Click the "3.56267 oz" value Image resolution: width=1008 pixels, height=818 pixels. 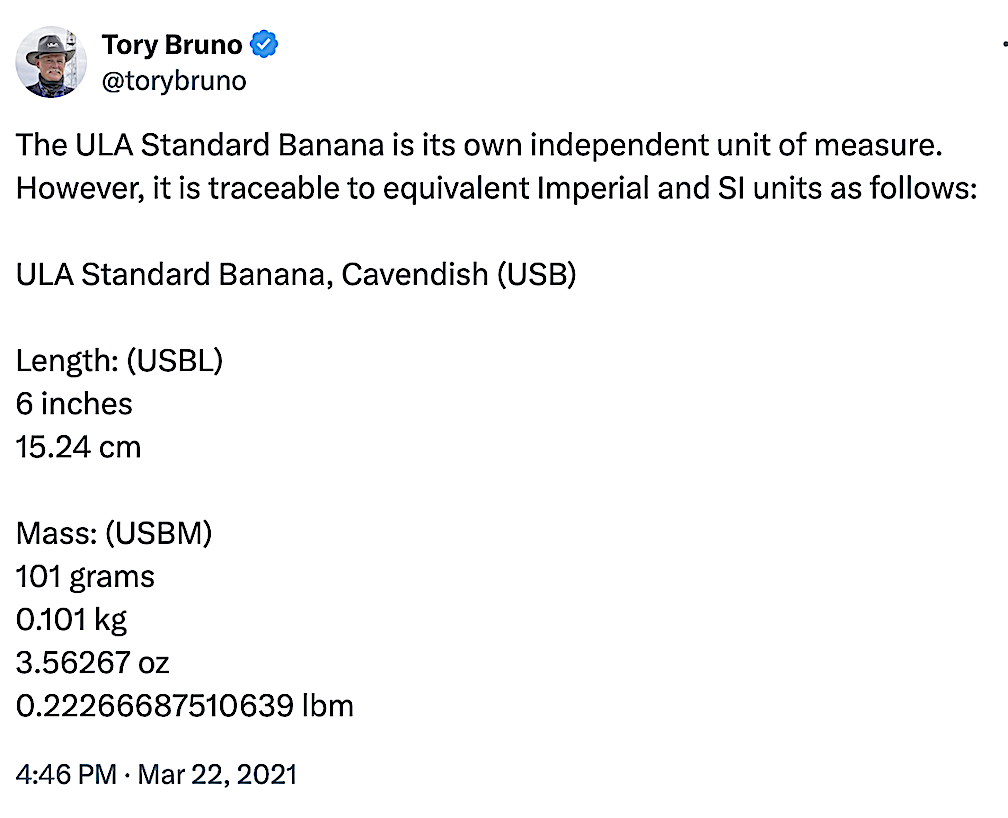[92, 663]
